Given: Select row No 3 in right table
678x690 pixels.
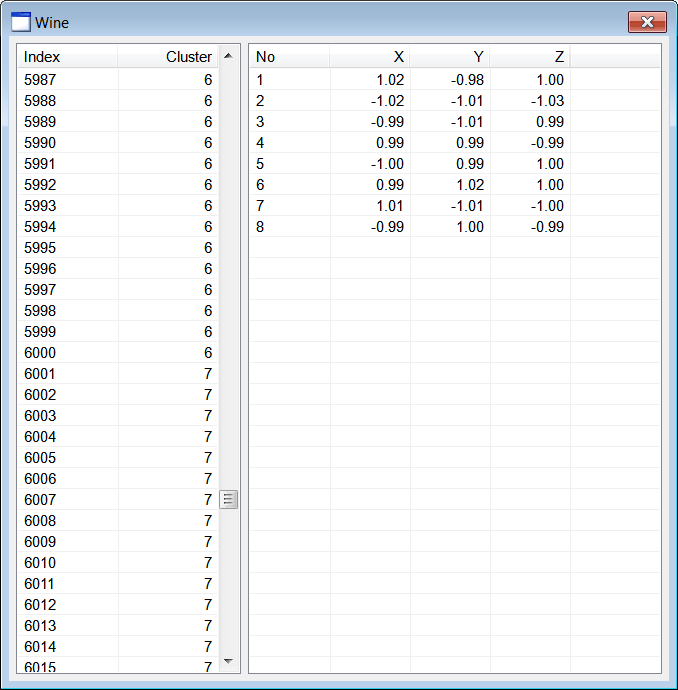Looking at the screenshot, I should (x=455, y=121).
